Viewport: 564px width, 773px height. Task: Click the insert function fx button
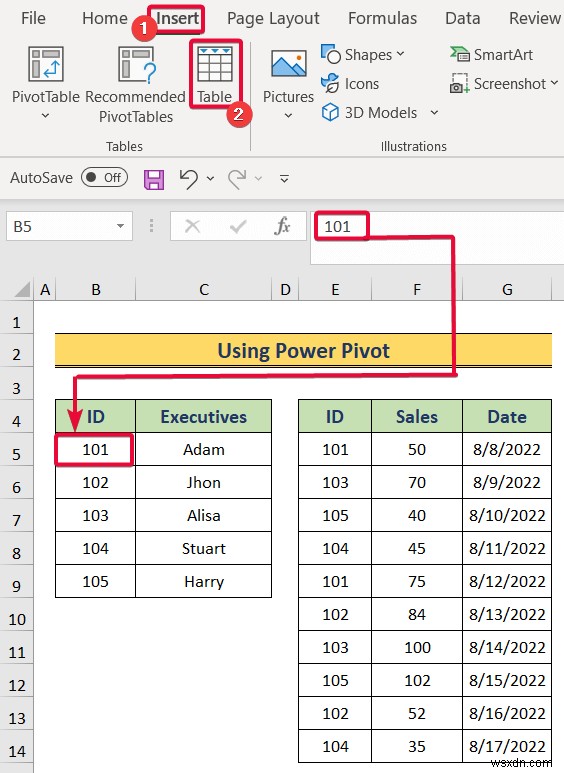click(x=282, y=226)
